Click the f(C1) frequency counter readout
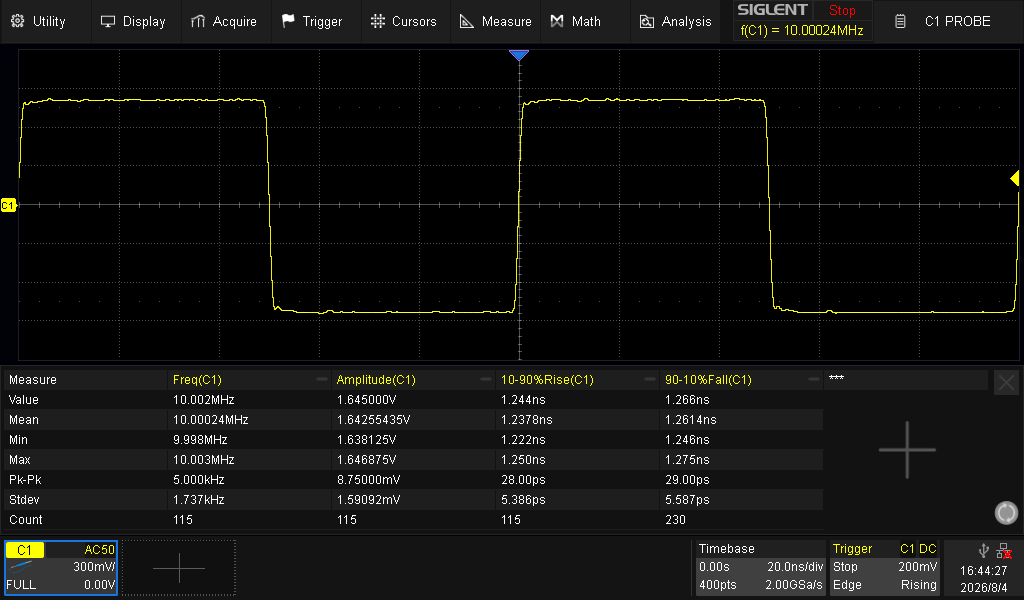 click(x=802, y=31)
